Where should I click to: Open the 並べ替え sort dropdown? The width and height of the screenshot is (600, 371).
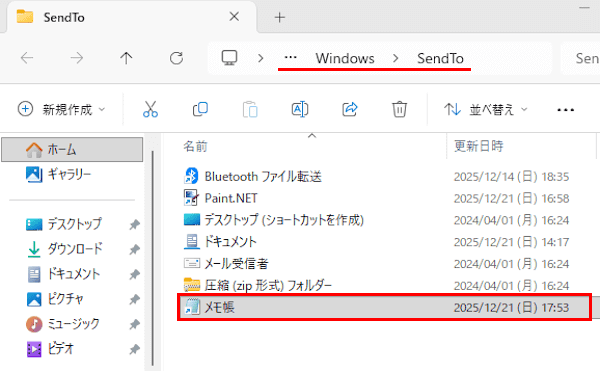click(486, 110)
